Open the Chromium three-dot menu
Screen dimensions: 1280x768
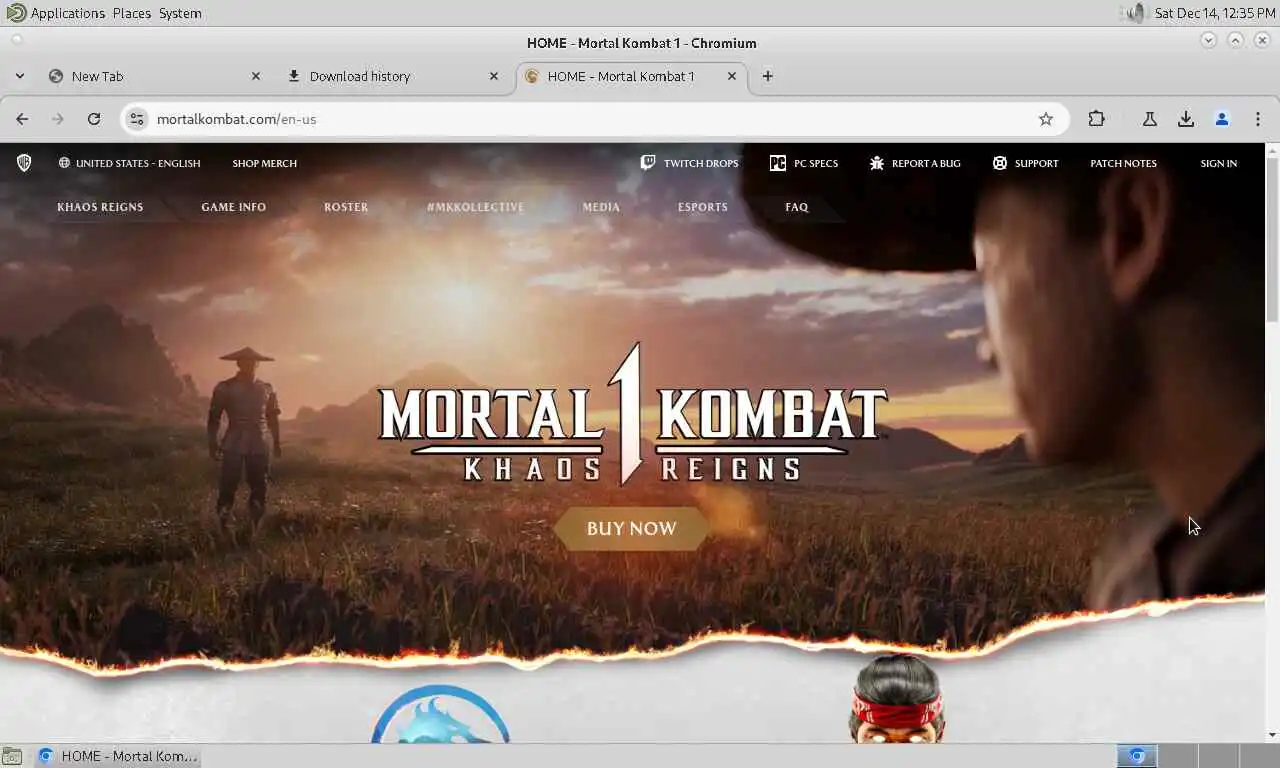[x=1258, y=119]
